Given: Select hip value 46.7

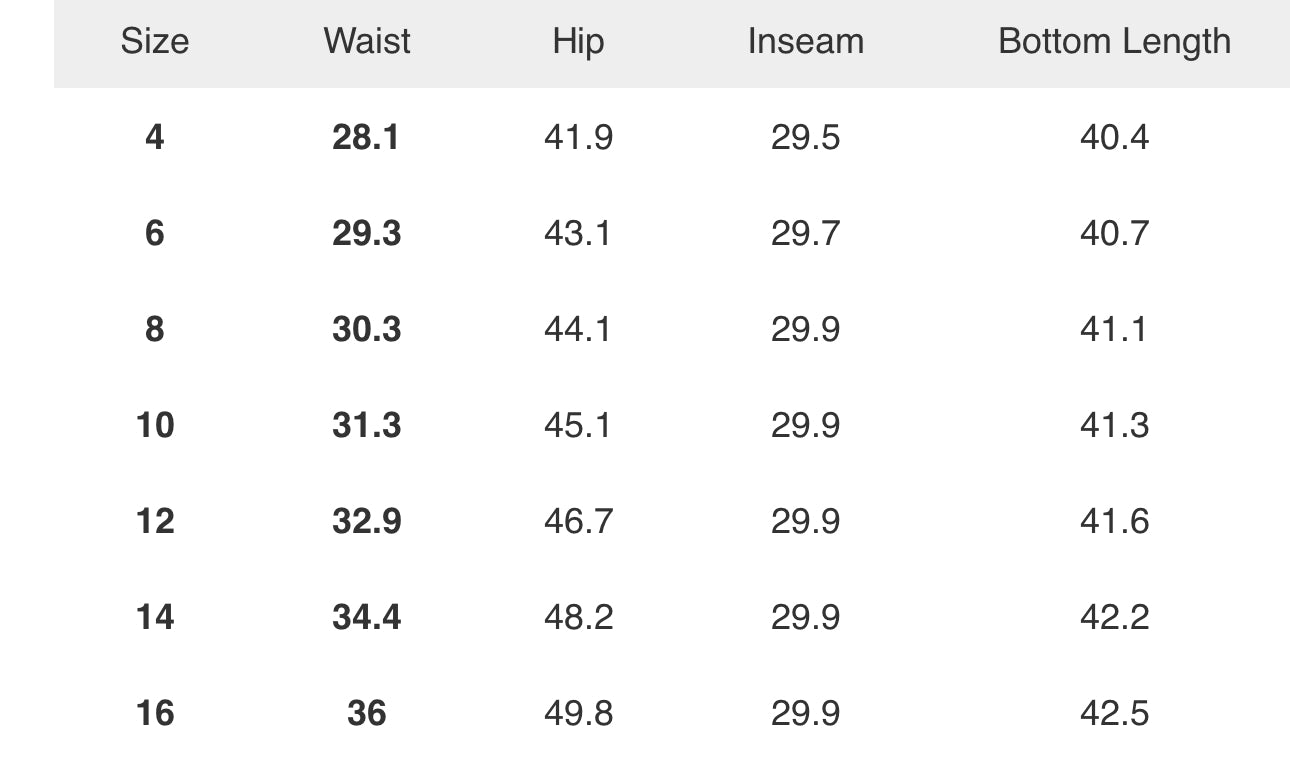Looking at the screenshot, I should pos(578,521).
